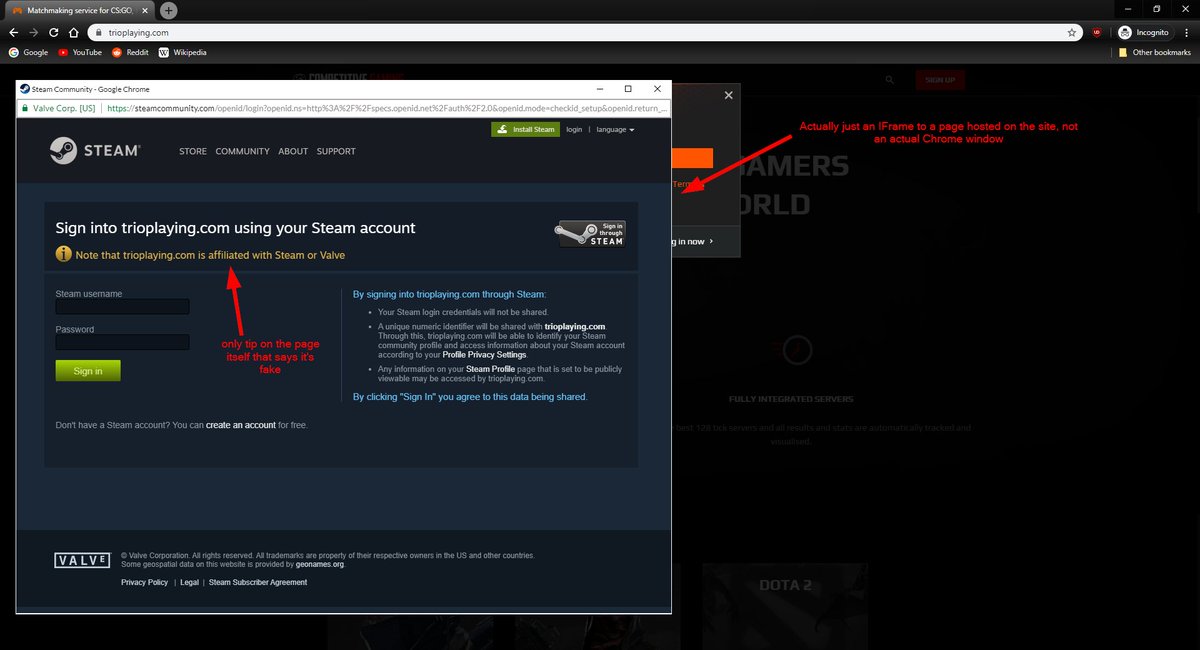Open the Incognito profile indicator
The width and height of the screenshot is (1200, 650).
1144,32
